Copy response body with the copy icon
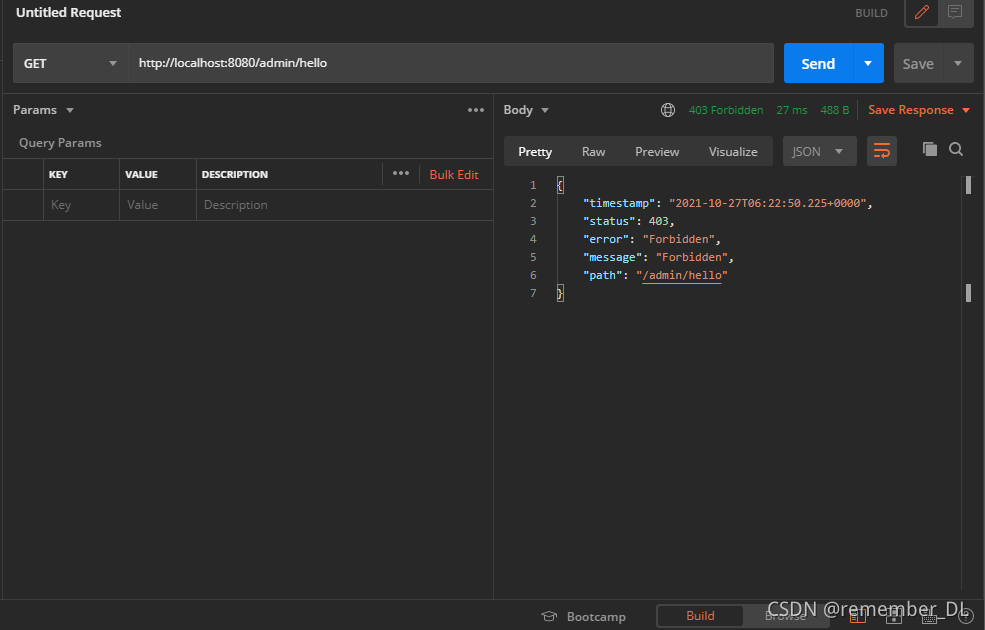 click(930, 149)
